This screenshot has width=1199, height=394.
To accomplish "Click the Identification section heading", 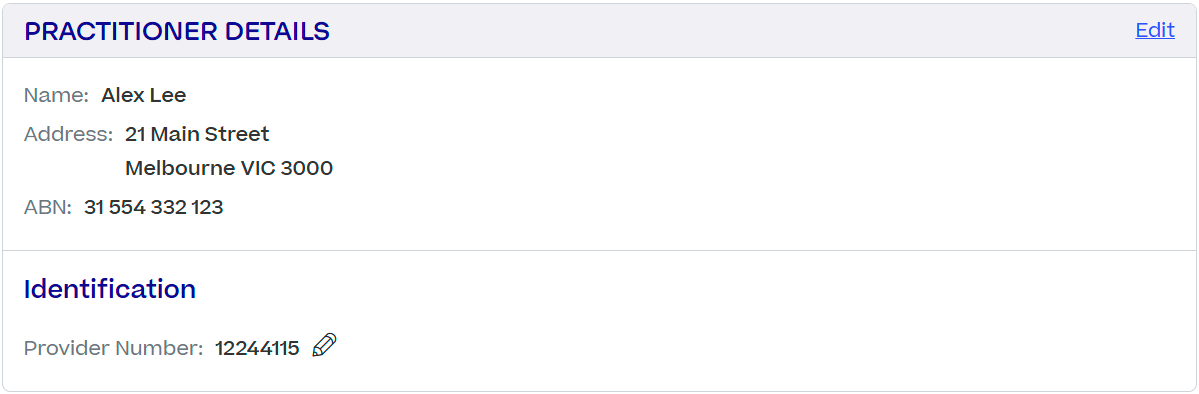I will [x=110, y=289].
